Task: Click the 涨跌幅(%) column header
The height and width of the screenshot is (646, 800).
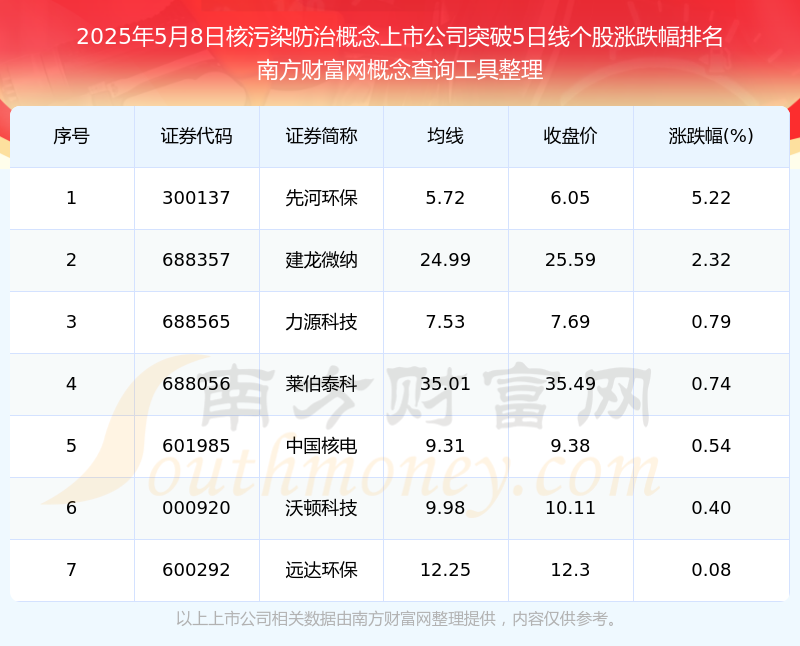Action: (711, 136)
